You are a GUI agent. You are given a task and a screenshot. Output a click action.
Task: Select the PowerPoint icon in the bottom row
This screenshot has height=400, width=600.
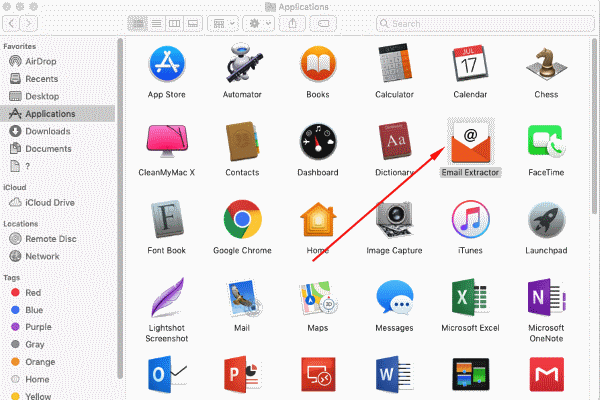[x=242, y=374]
